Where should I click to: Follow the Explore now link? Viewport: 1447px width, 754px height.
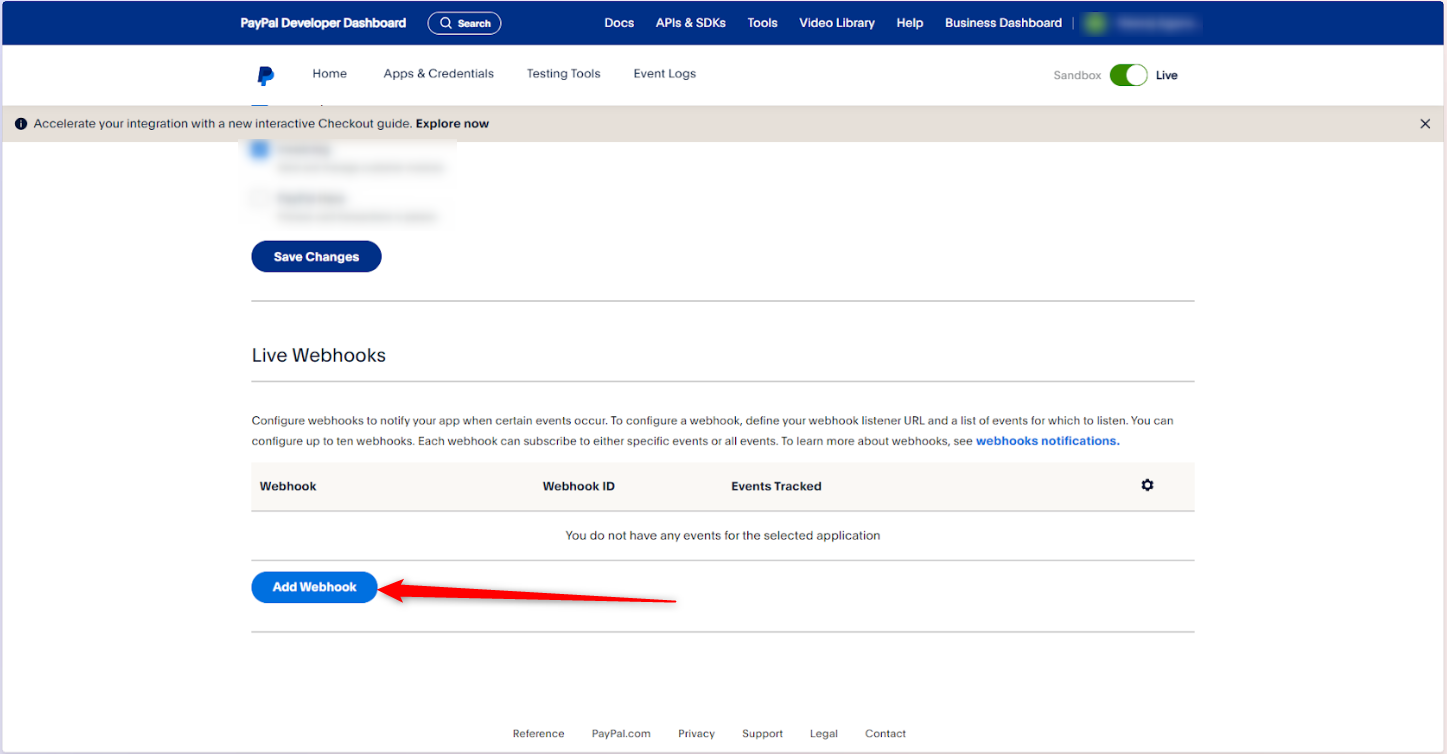[x=452, y=124]
